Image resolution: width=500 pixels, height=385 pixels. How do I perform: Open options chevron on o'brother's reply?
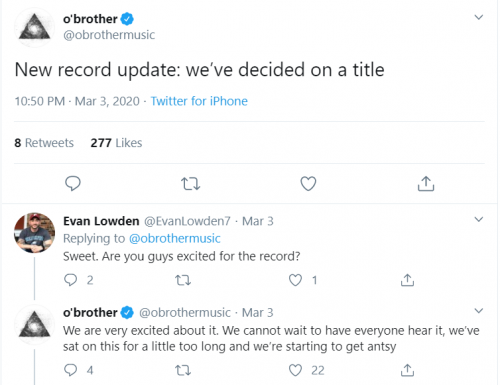click(479, 311)
